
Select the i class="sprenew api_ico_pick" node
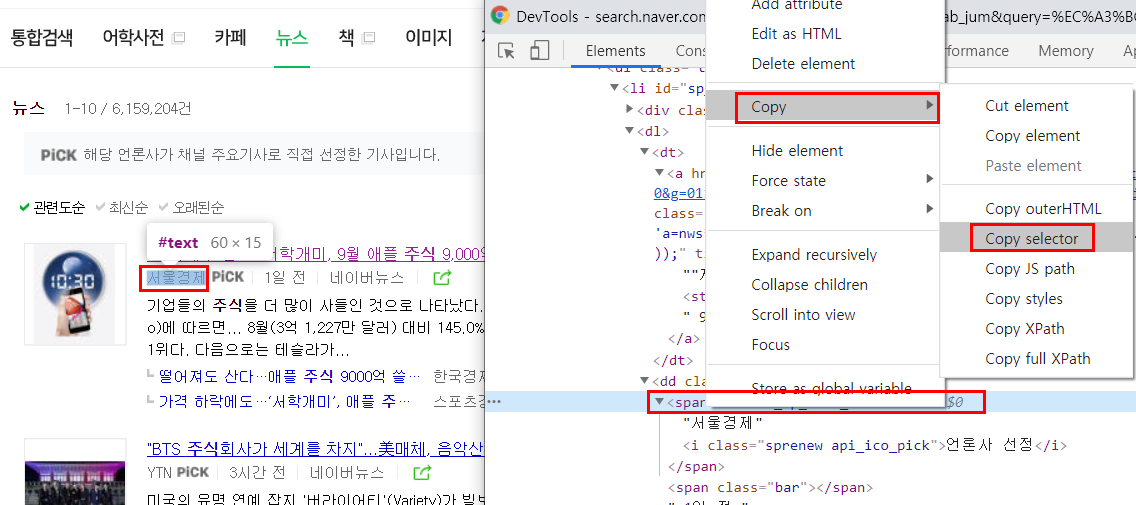click(x=875, y=445)
